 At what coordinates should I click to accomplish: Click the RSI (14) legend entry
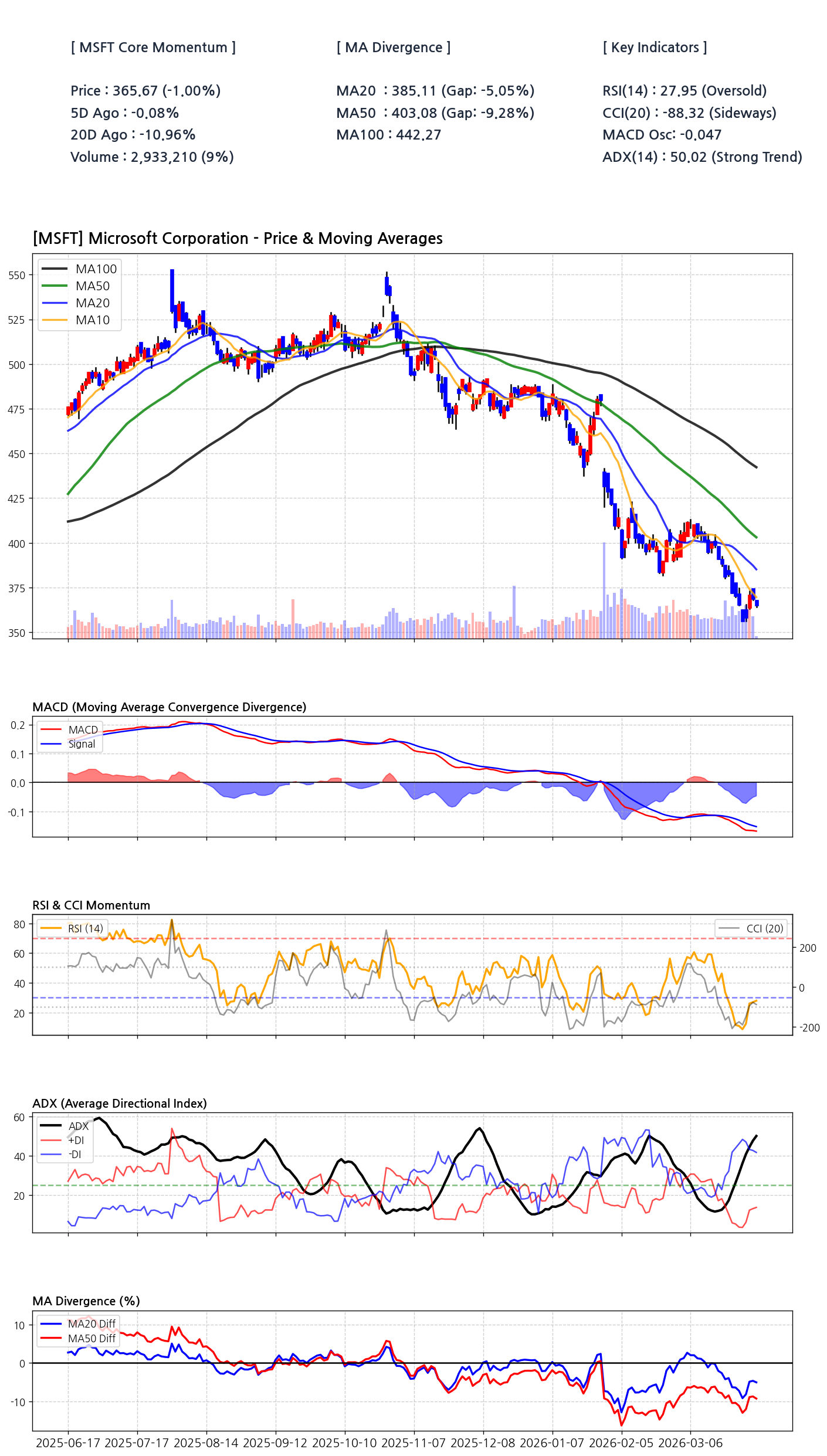click(x=72, y=928)
